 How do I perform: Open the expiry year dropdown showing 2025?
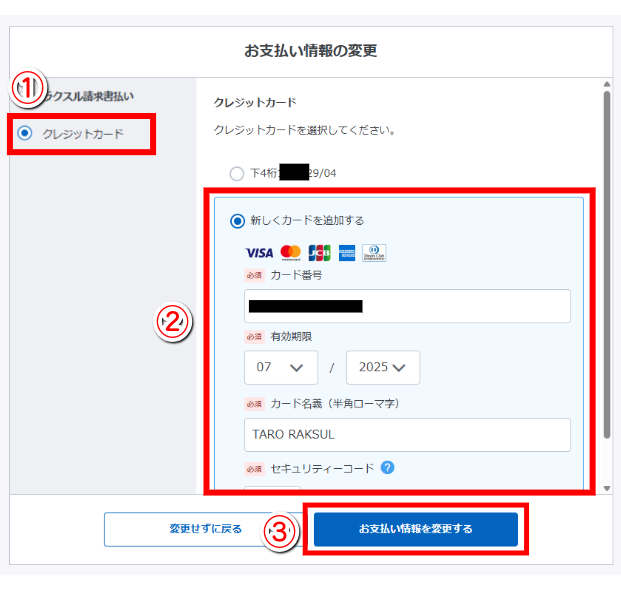click(x=383, y=367)
